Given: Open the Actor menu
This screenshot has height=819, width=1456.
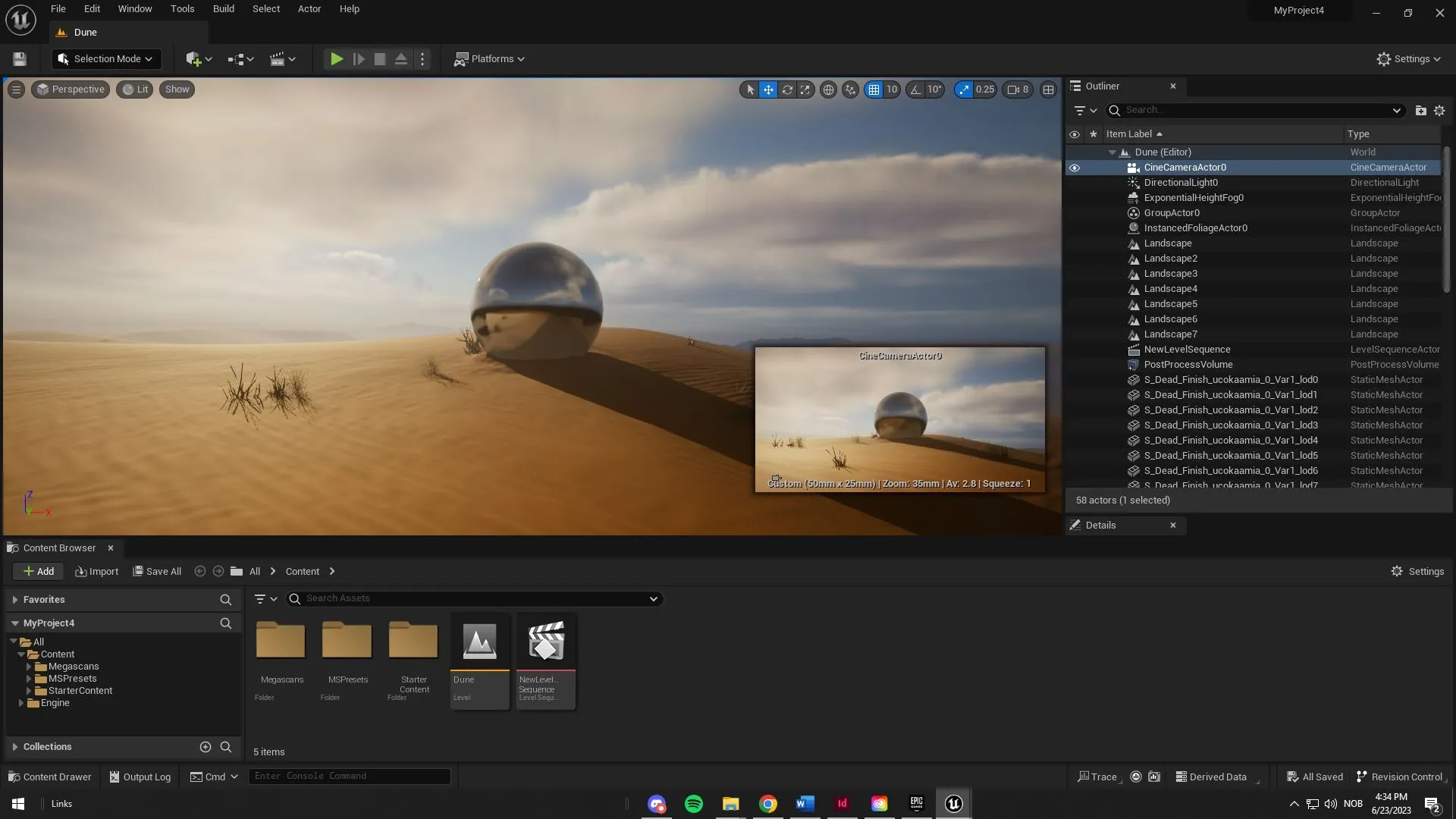Looking at the screenshot, I should (309, 9).
